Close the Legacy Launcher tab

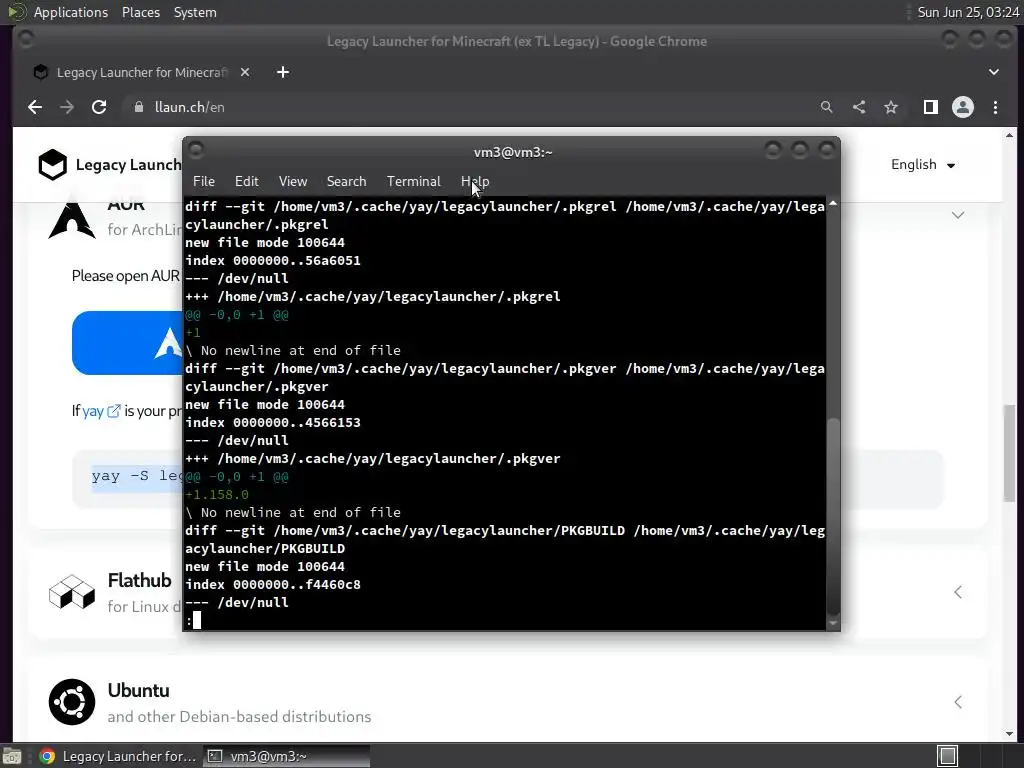pyautogui.click(x=245, y=72)
